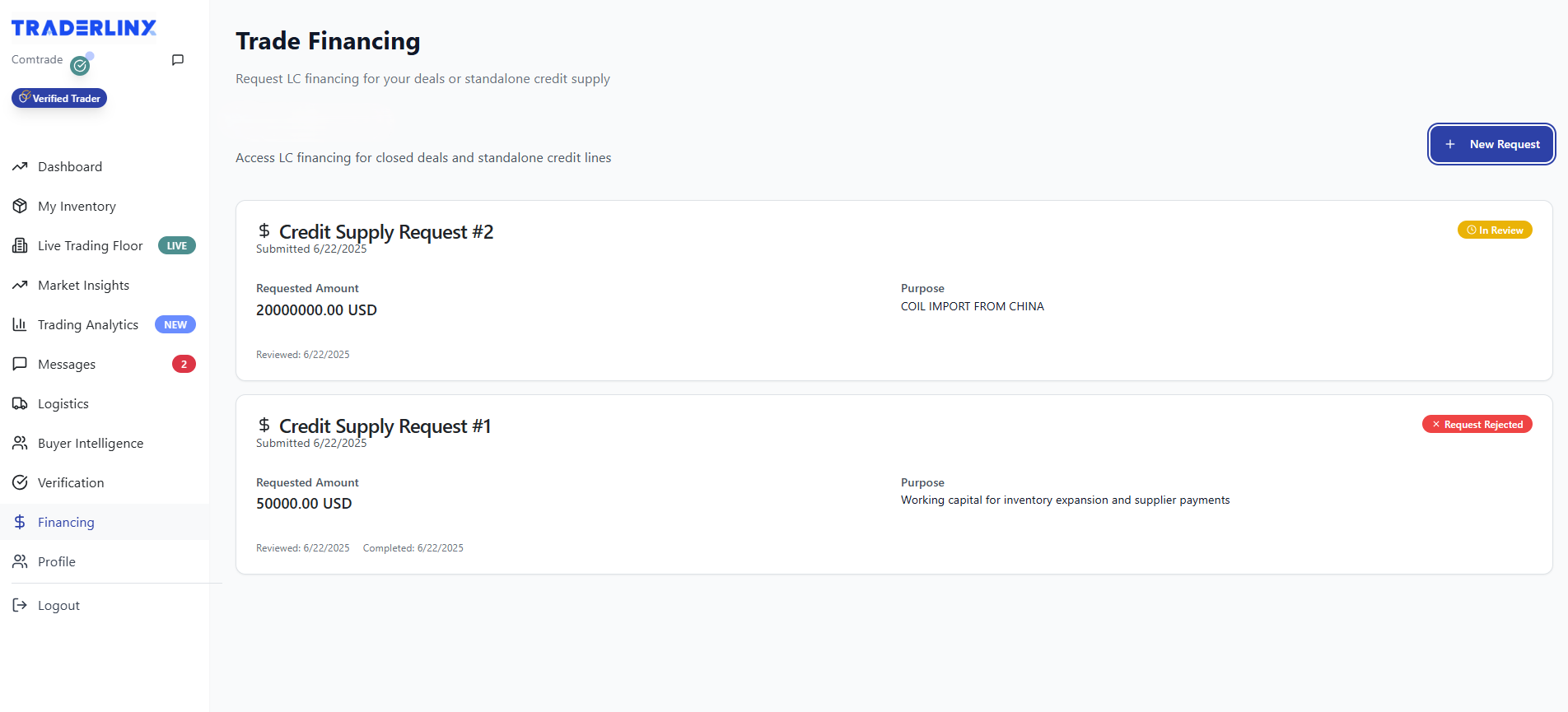
Task: Open the Profile page
Action: (57, 561)
